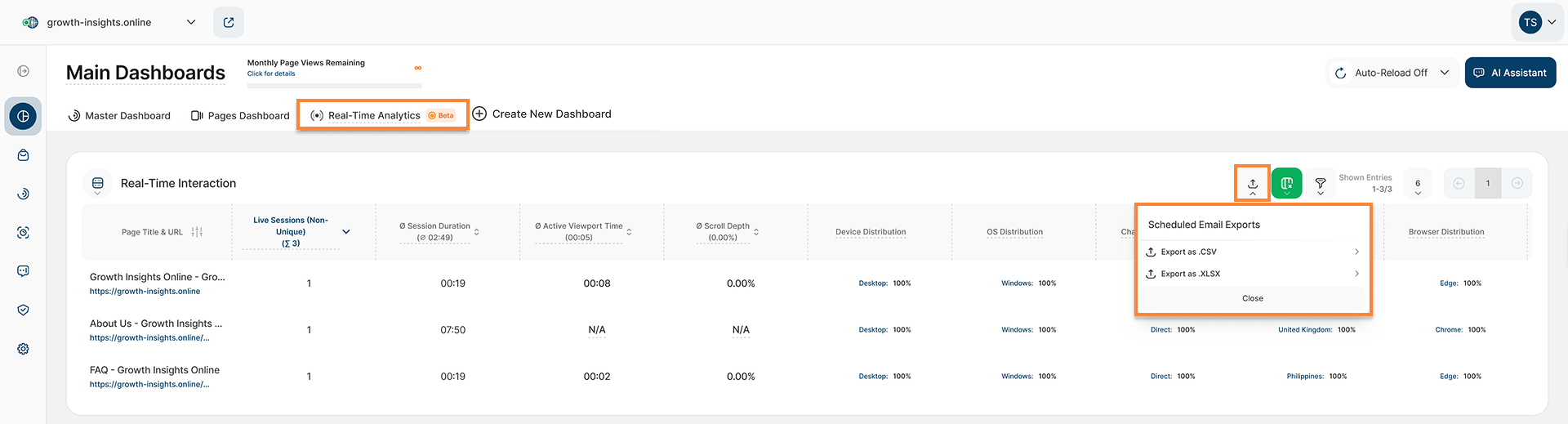Sort by Session Duration arrows
Viewport: 1568px width, 424px height.
(477, 232)
